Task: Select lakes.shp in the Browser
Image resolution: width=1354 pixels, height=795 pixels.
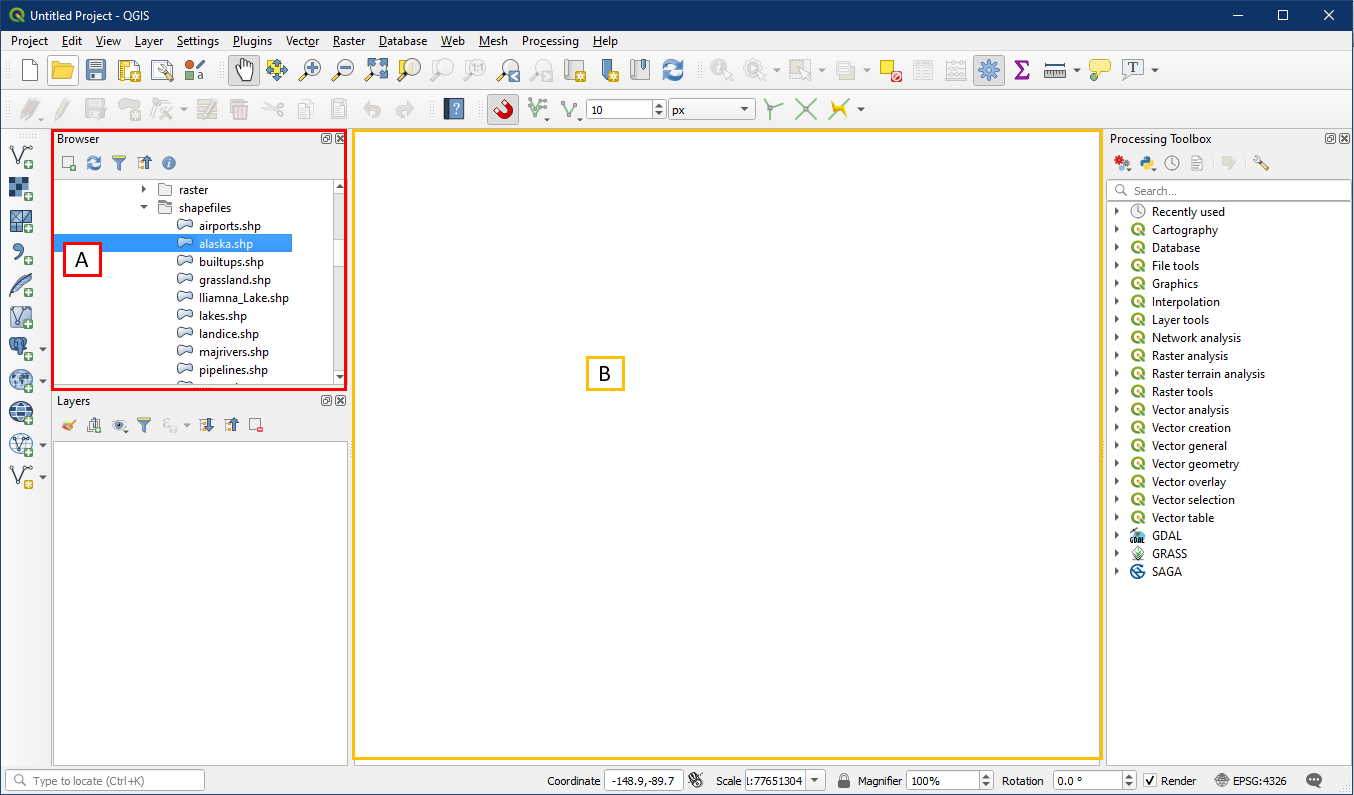Action: [x=222, y=316]
